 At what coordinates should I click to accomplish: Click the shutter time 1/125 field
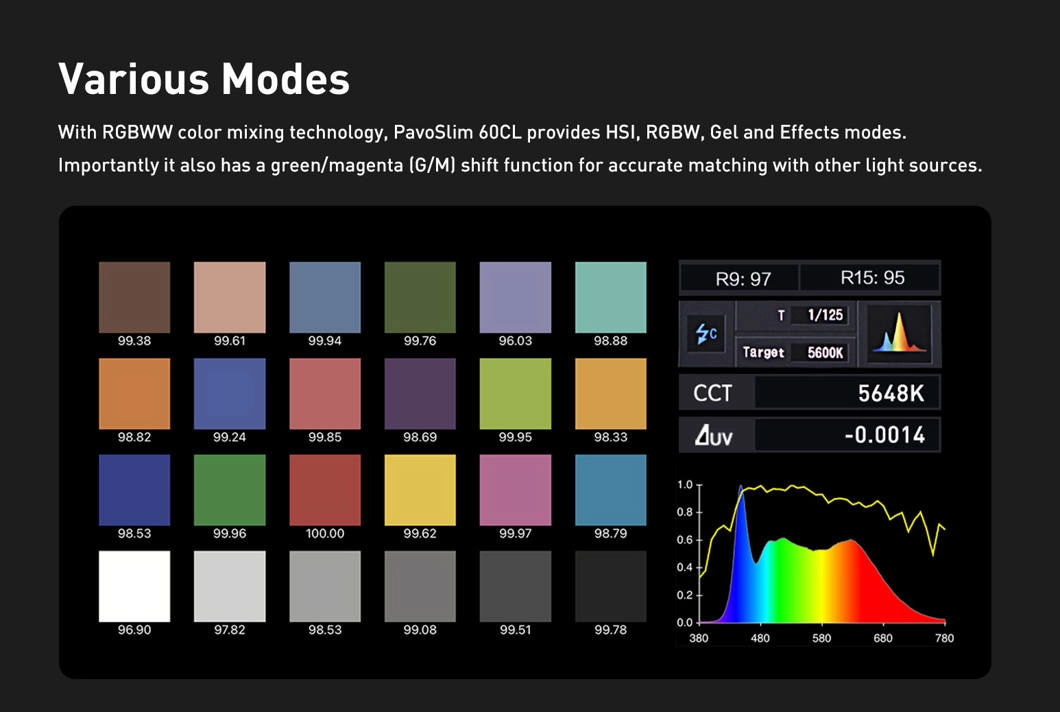pyautogui.click(x=812, y=315)
